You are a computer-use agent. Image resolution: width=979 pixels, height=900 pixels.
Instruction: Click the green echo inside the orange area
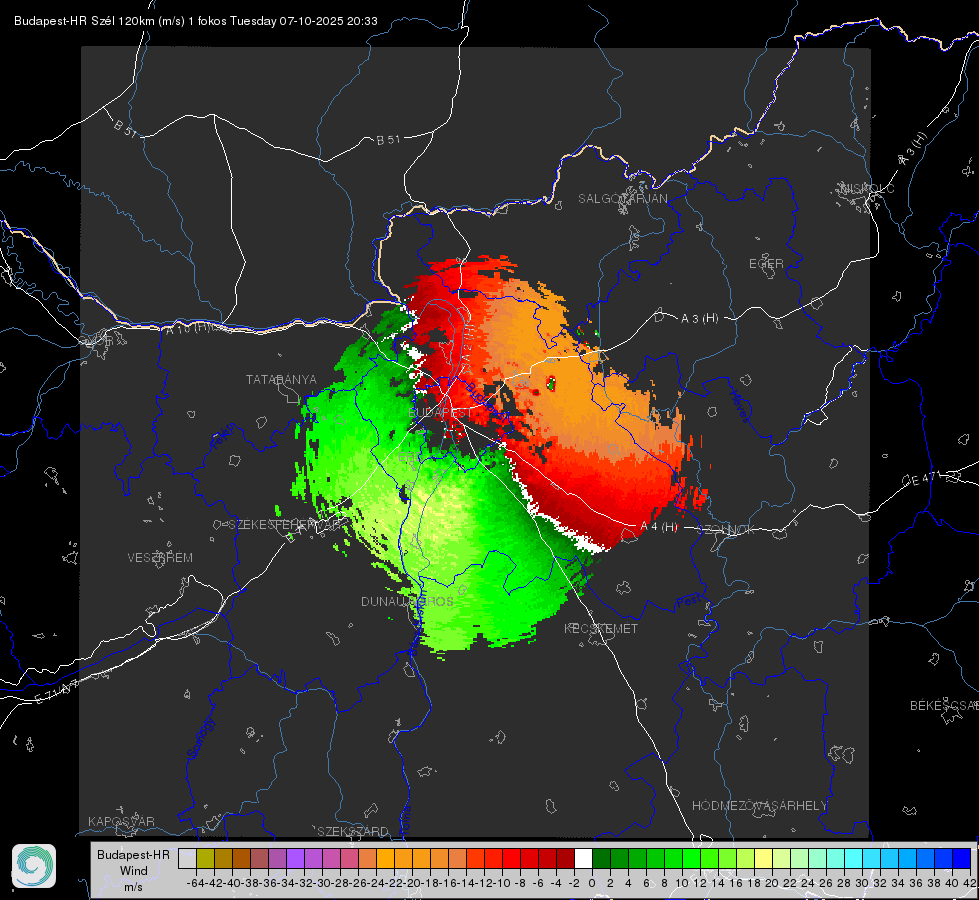tap(551, 383)
